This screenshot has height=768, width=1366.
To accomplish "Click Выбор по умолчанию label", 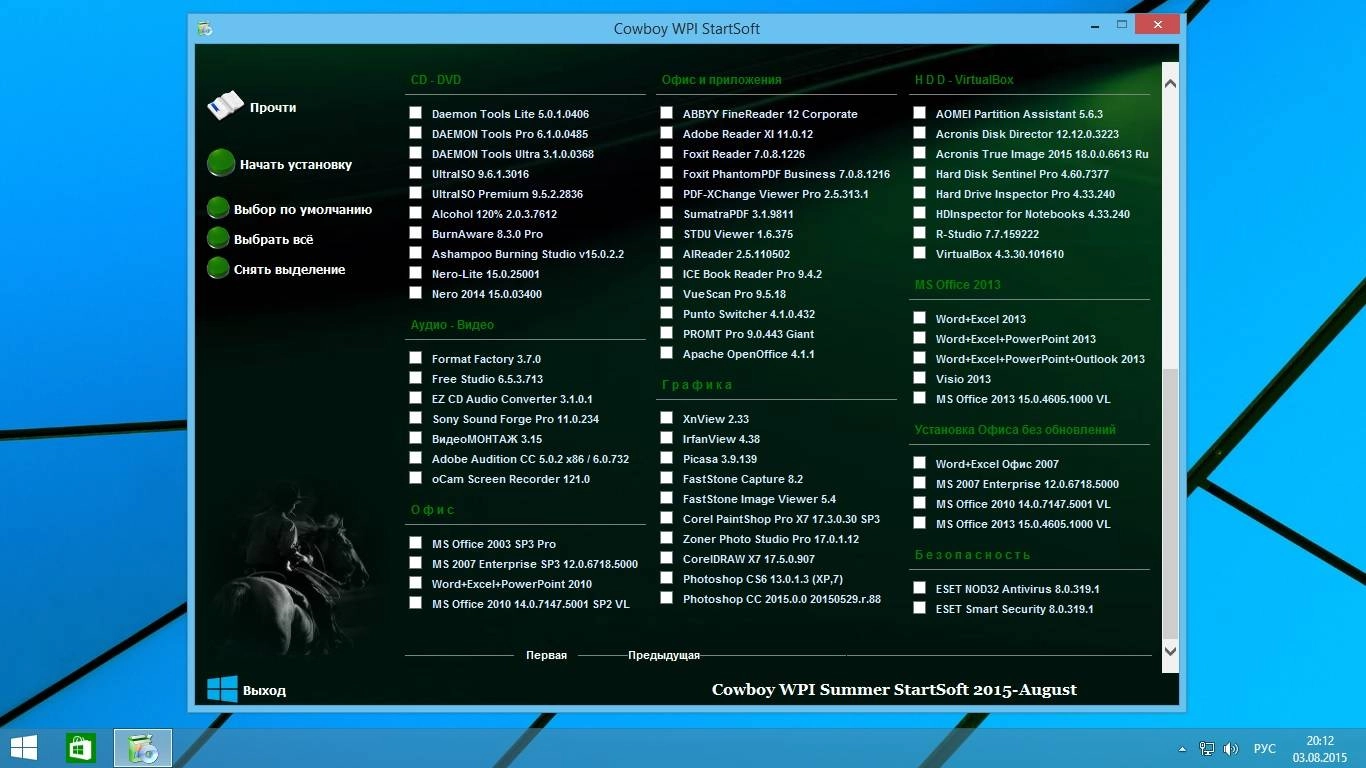I will coord(303,210).
